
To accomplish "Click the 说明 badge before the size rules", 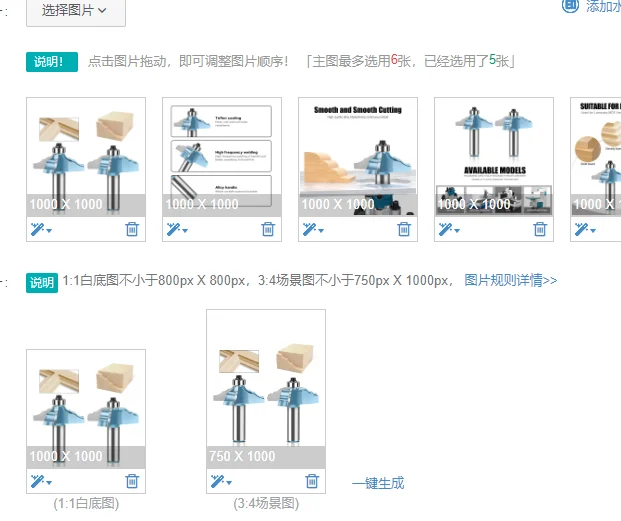I will tap(42, 283).
